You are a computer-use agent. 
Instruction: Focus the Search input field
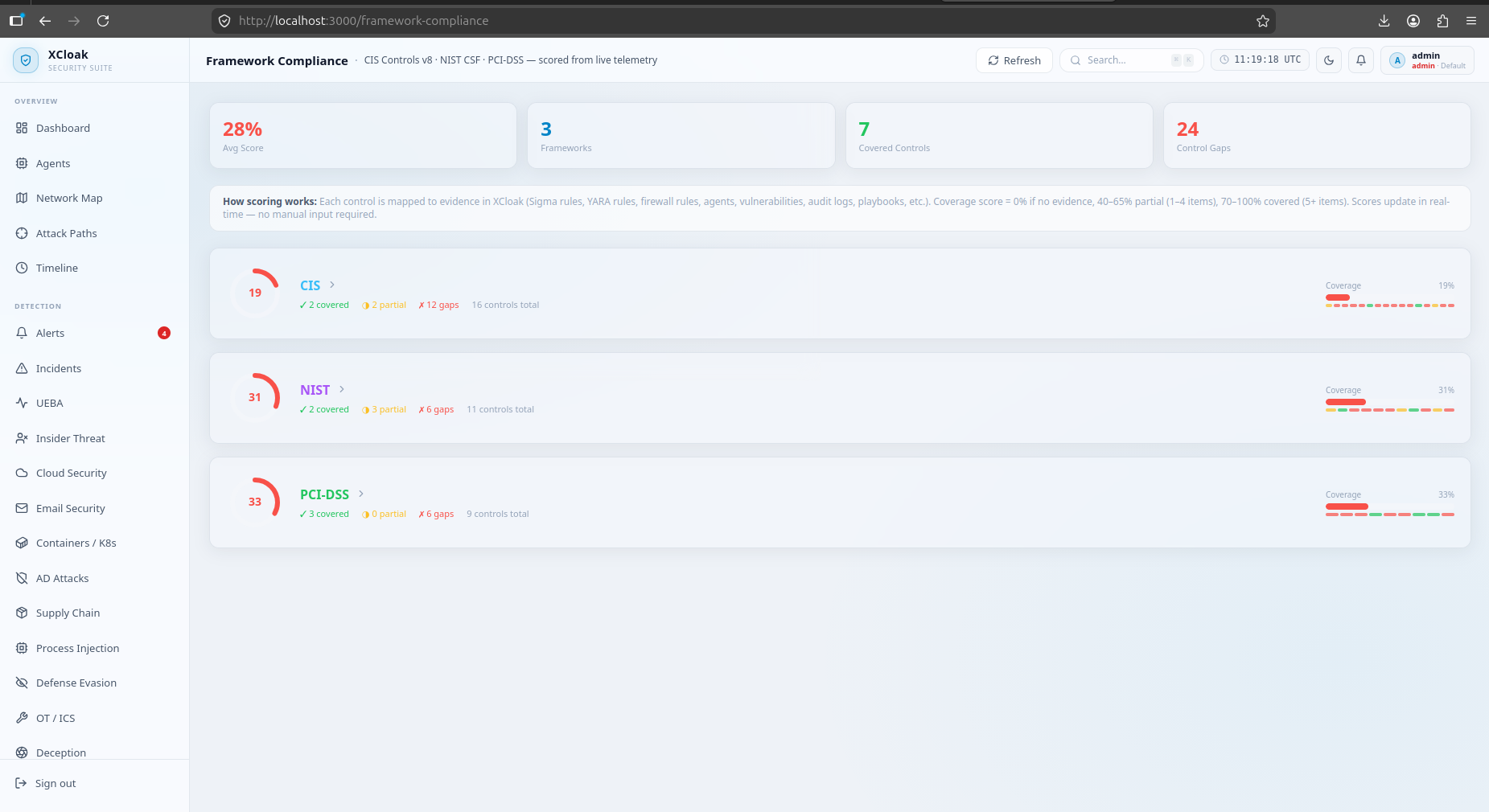tap(1132, 60)
